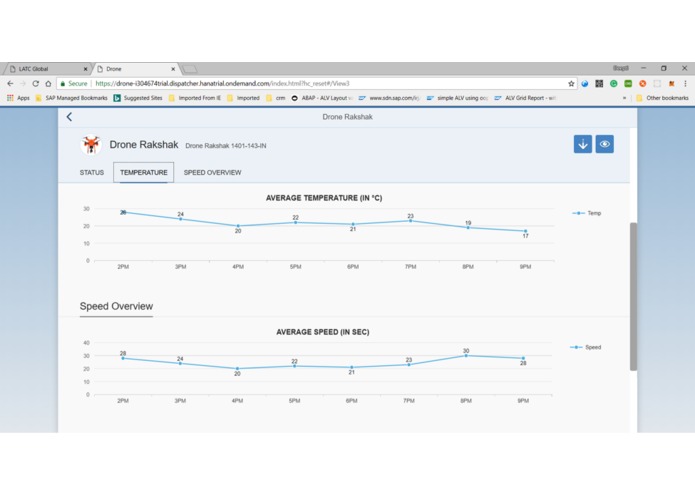Click the AVERAGE SPEED chart title

323,332
